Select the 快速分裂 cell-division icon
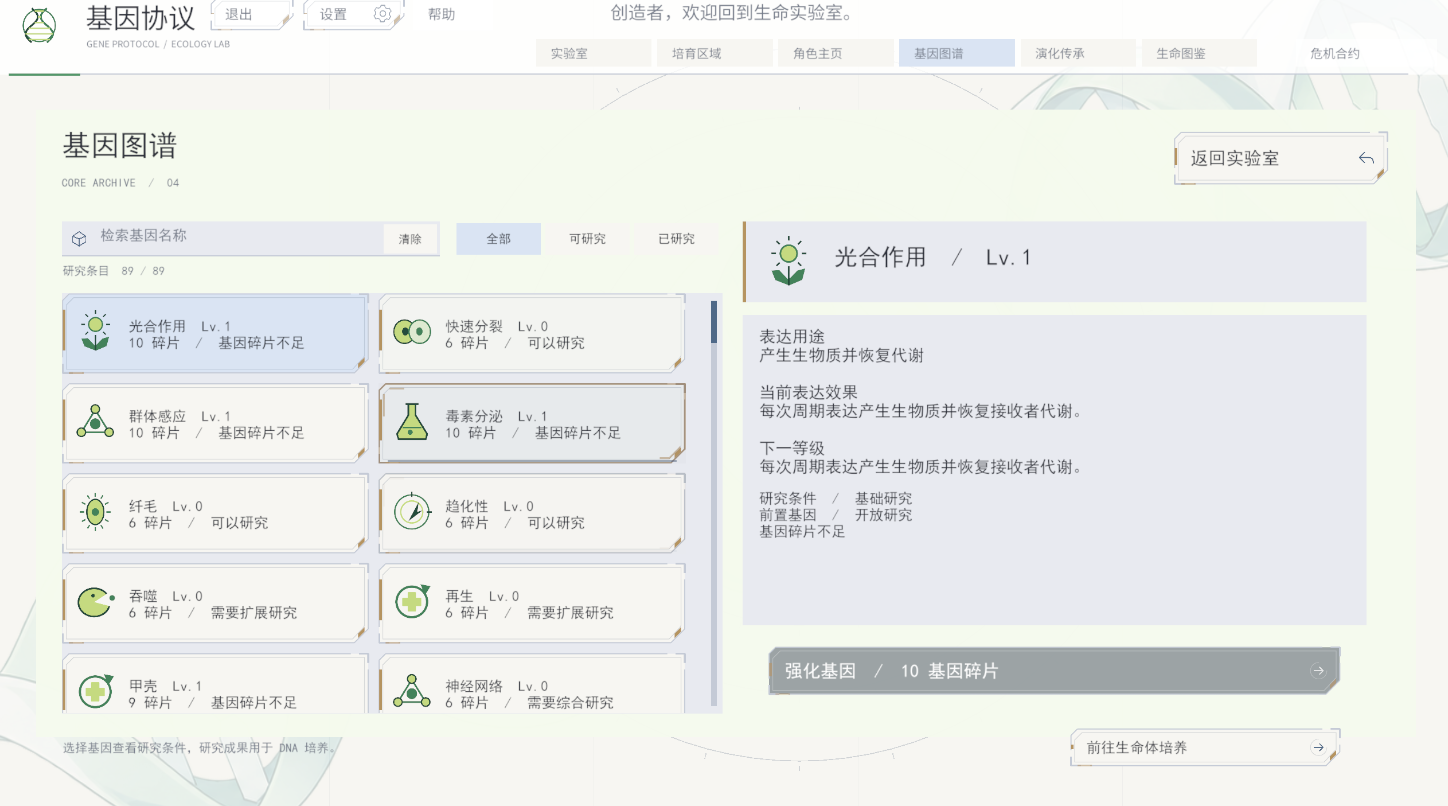The width and height of the screenshot is (1448, 806). pyautogui.click(x=412, y=331)
